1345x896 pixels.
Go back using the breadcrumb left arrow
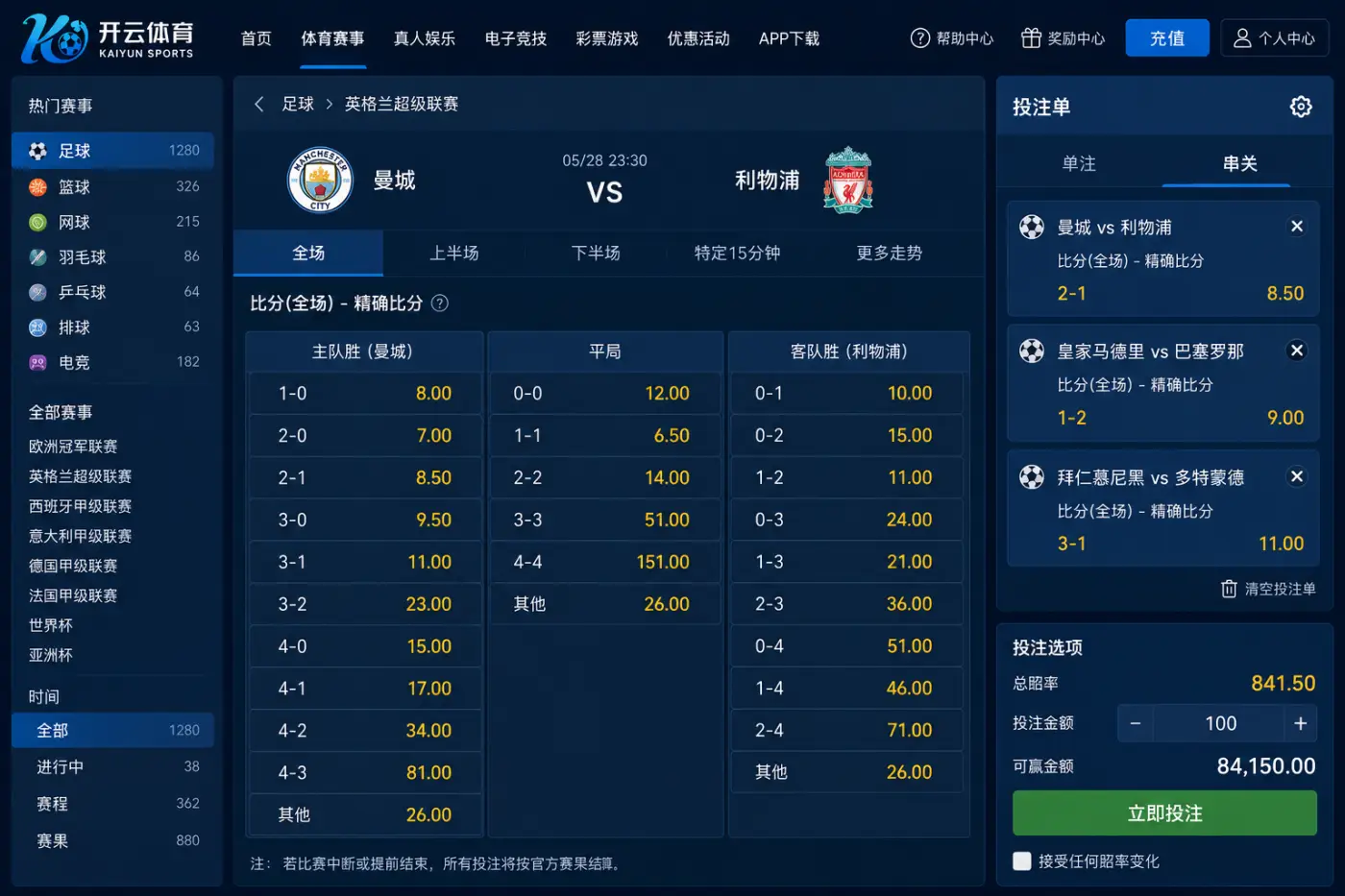(x=258, y=104)
